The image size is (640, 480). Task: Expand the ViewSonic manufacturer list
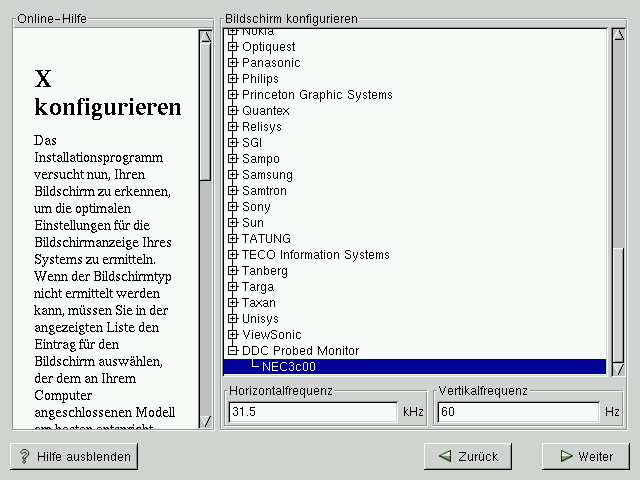tap(233, 335)
